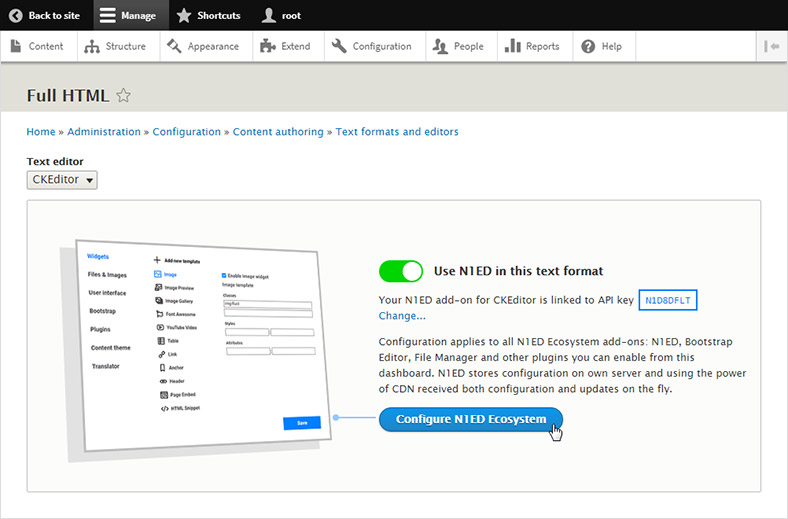
Task: Click the Appearance paintbrush icon
Action: click(x=174, y=46)
